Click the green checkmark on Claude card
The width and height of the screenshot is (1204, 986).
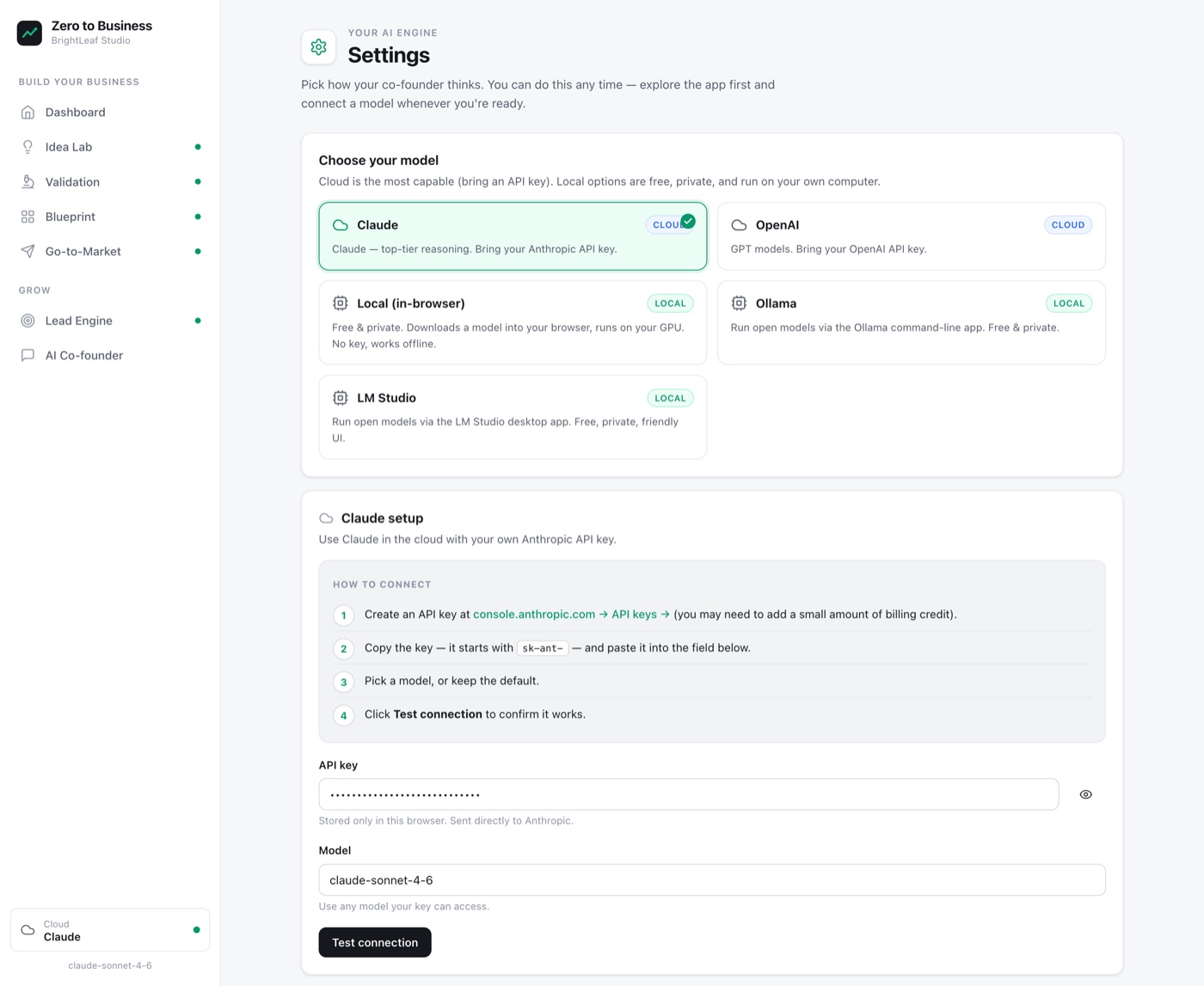[688, 221]
